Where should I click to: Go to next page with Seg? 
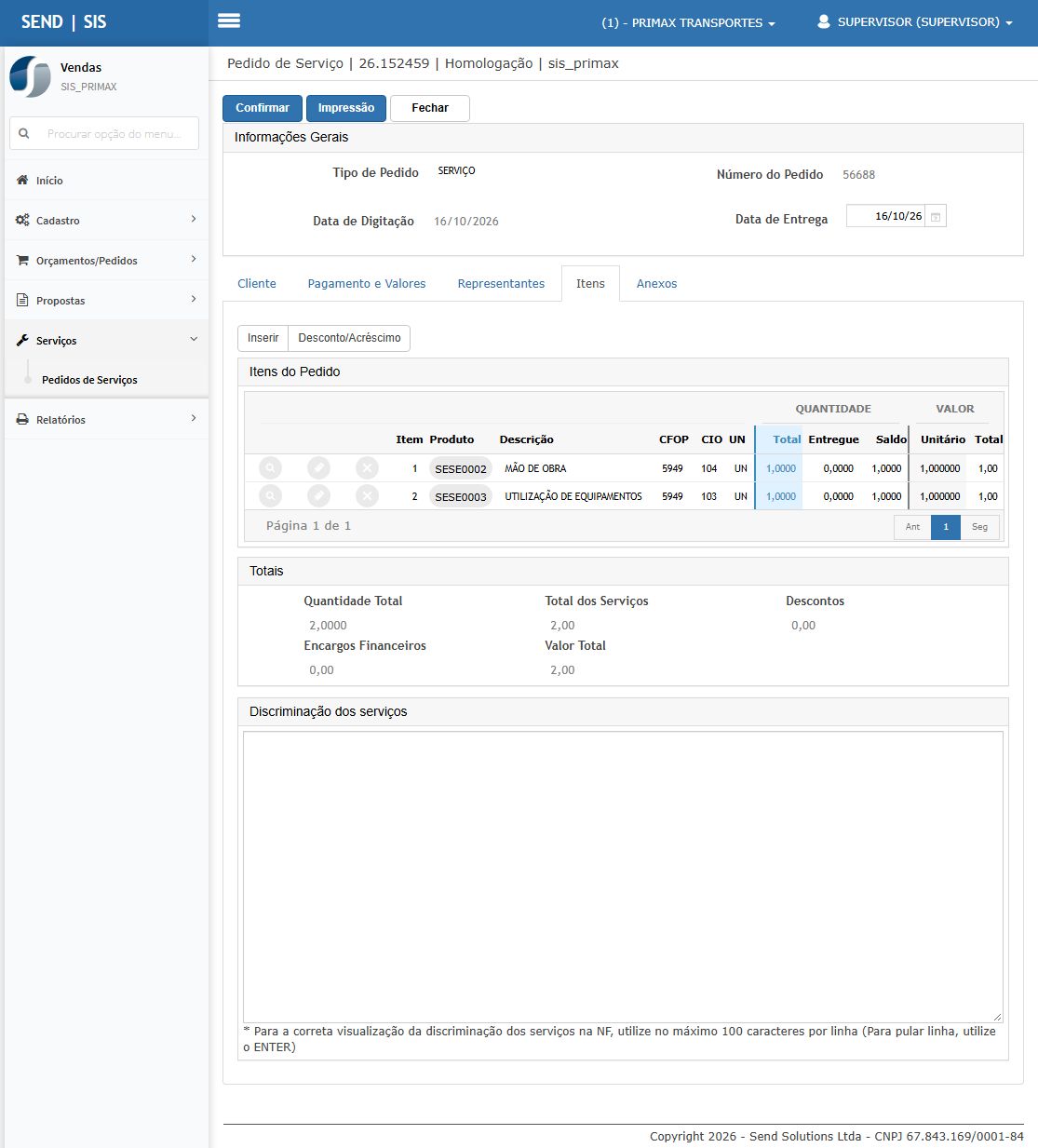pyautogui.click(x=979, y=527)
